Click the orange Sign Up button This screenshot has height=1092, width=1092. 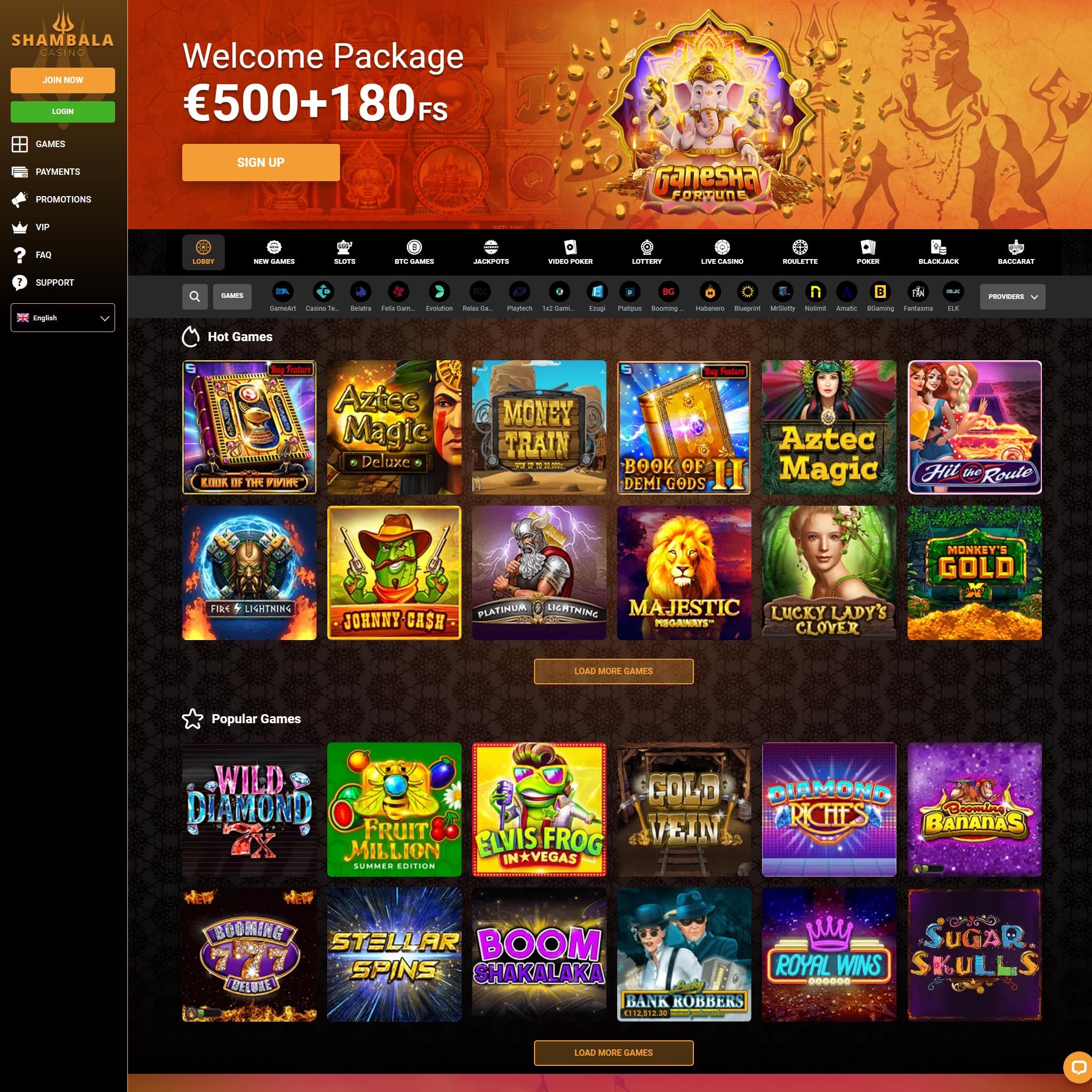[x=261, y=163]
